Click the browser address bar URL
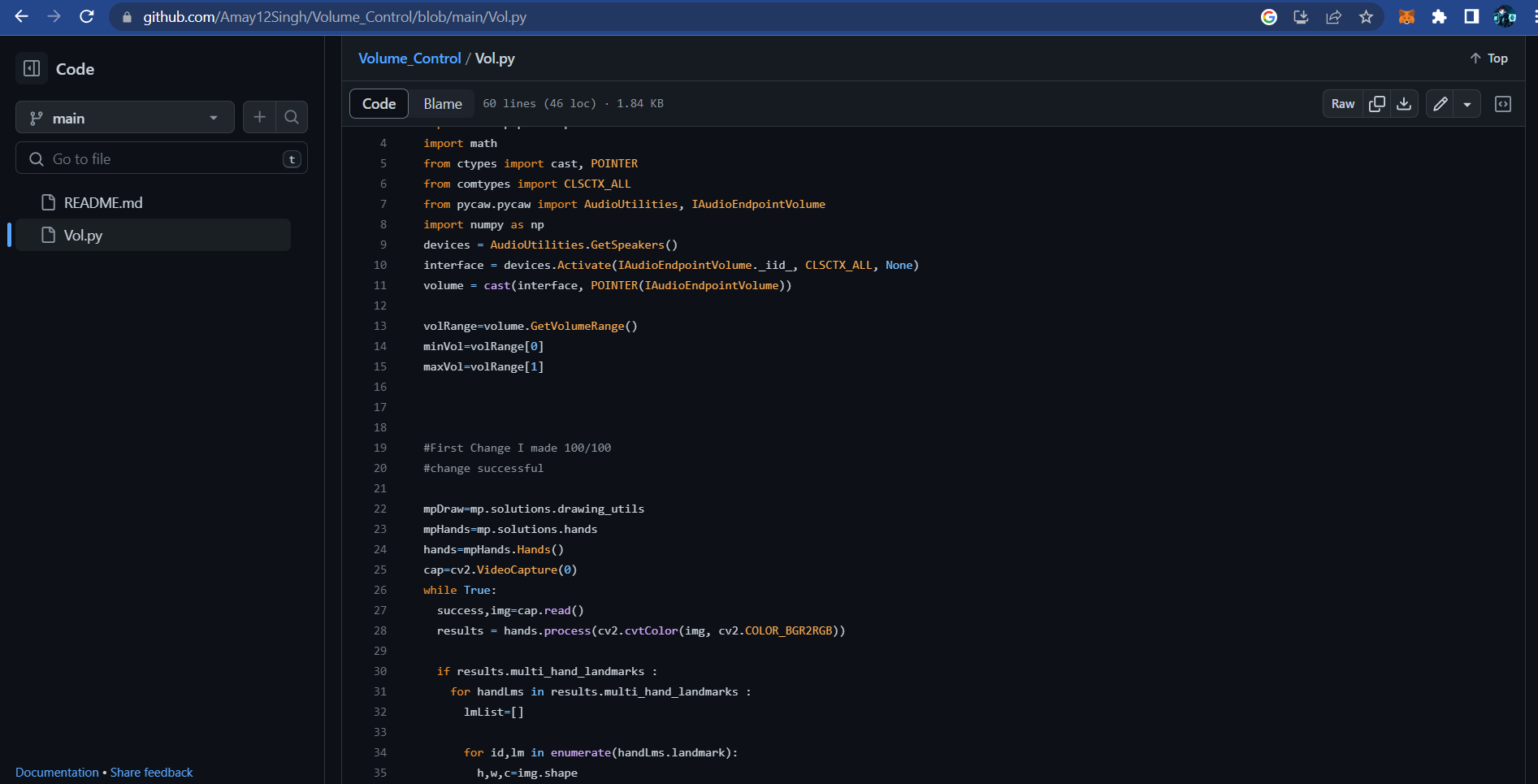The image size is (1538, 784). click(335, 17)
